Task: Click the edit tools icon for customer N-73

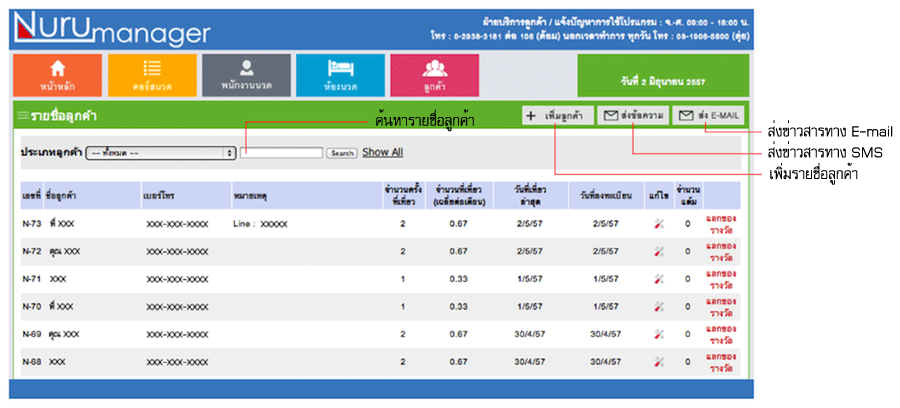Action: point(657,223)
